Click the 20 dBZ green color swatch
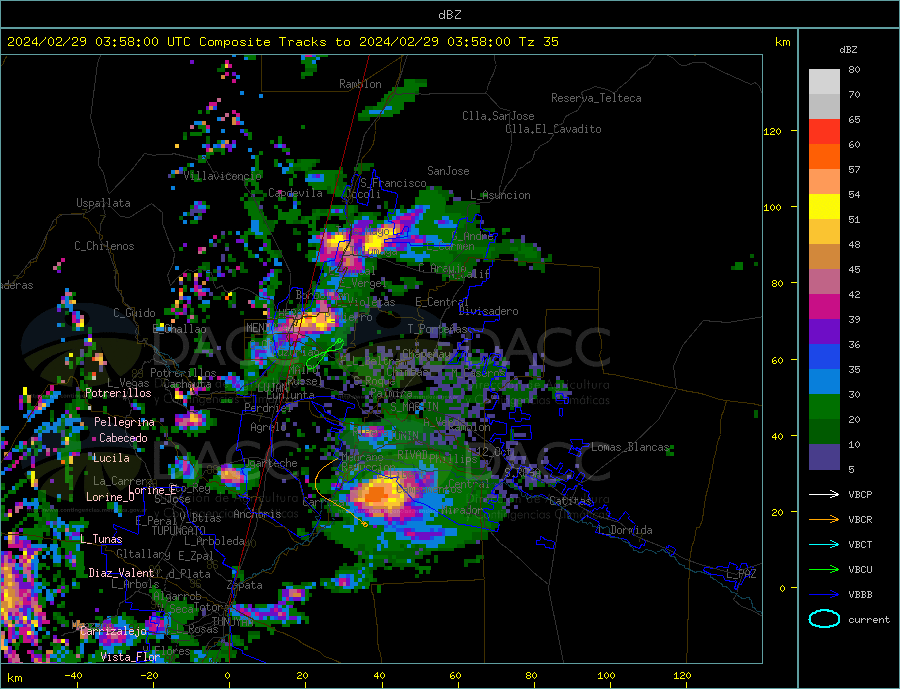This screenshot has height=689, width=900. click(x=824, y=407)
